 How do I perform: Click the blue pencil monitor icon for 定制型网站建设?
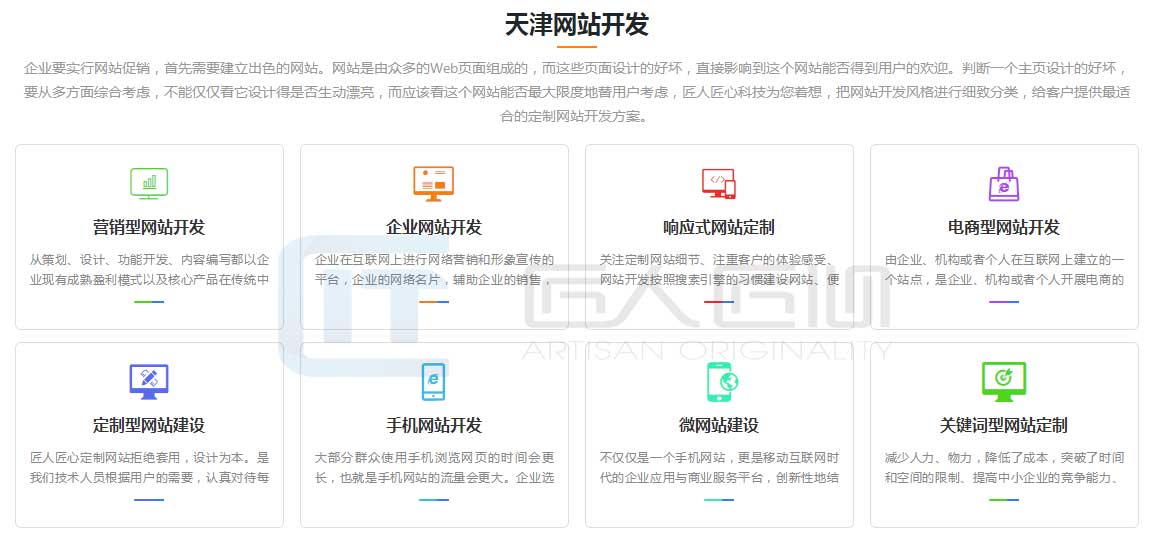(x=149, y=382)
